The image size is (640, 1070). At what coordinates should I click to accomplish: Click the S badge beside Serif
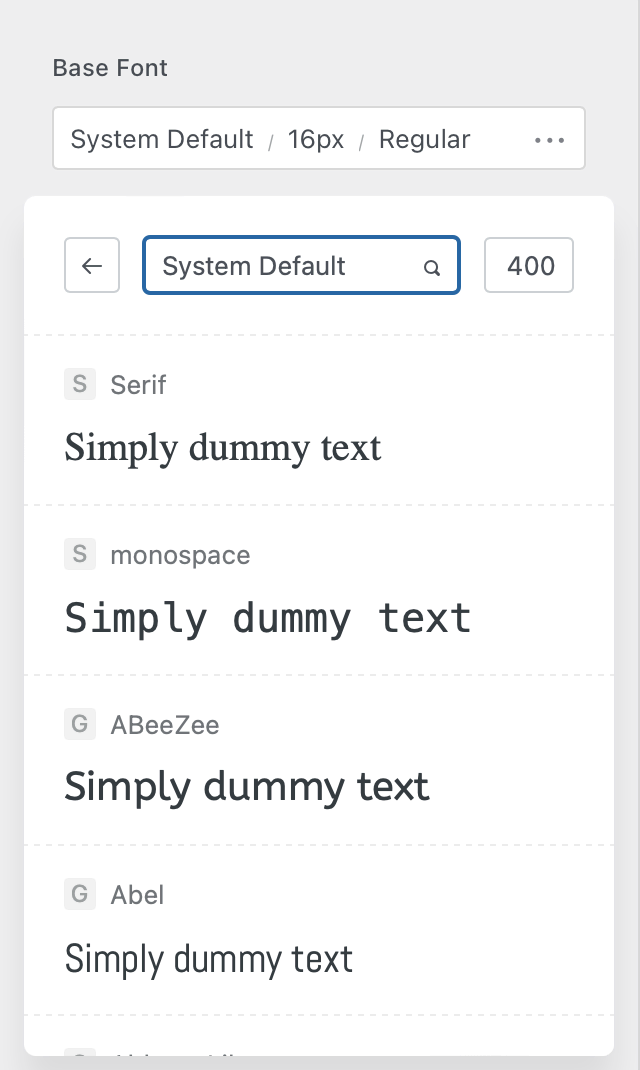point(79,384)
